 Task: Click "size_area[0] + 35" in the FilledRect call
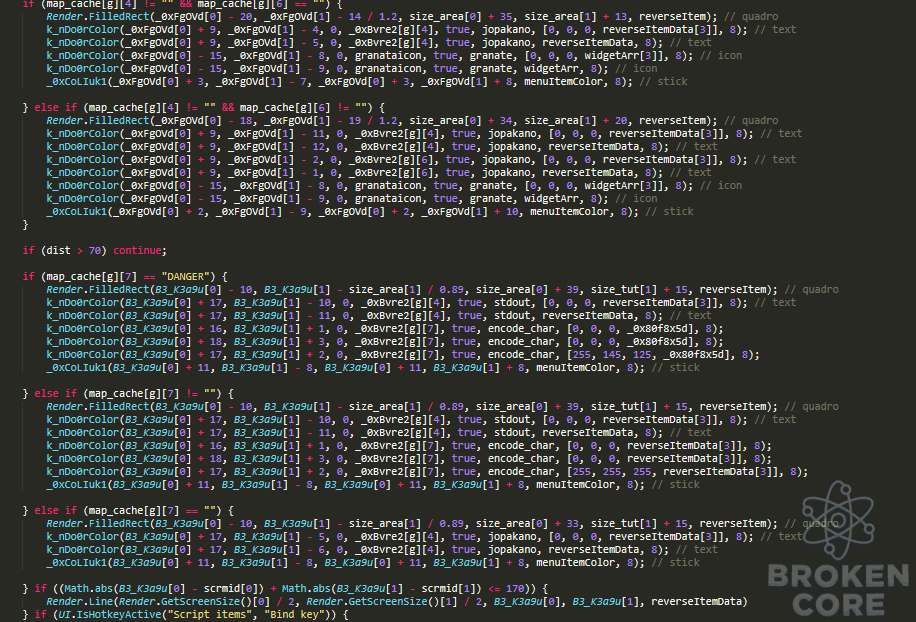[x=460, y=16]
